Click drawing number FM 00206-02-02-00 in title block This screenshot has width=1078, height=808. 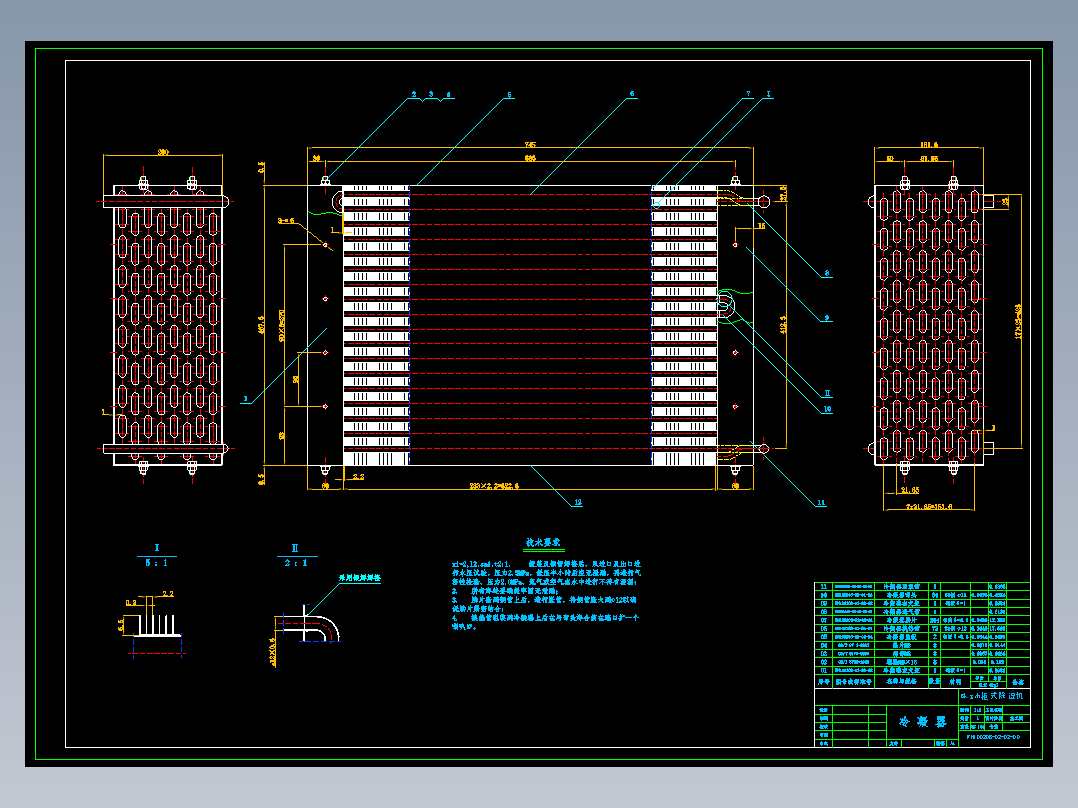coord(993,737)
